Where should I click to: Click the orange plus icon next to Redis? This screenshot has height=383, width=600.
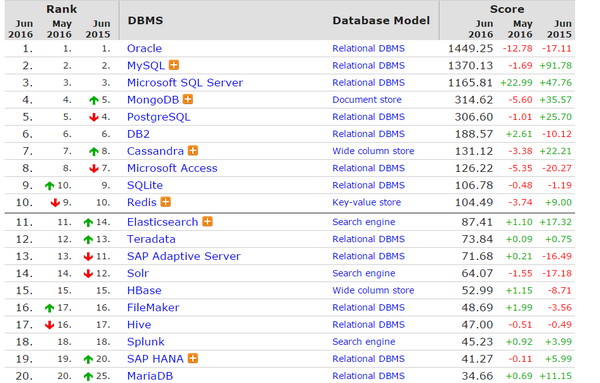click(x=166, y=202)
